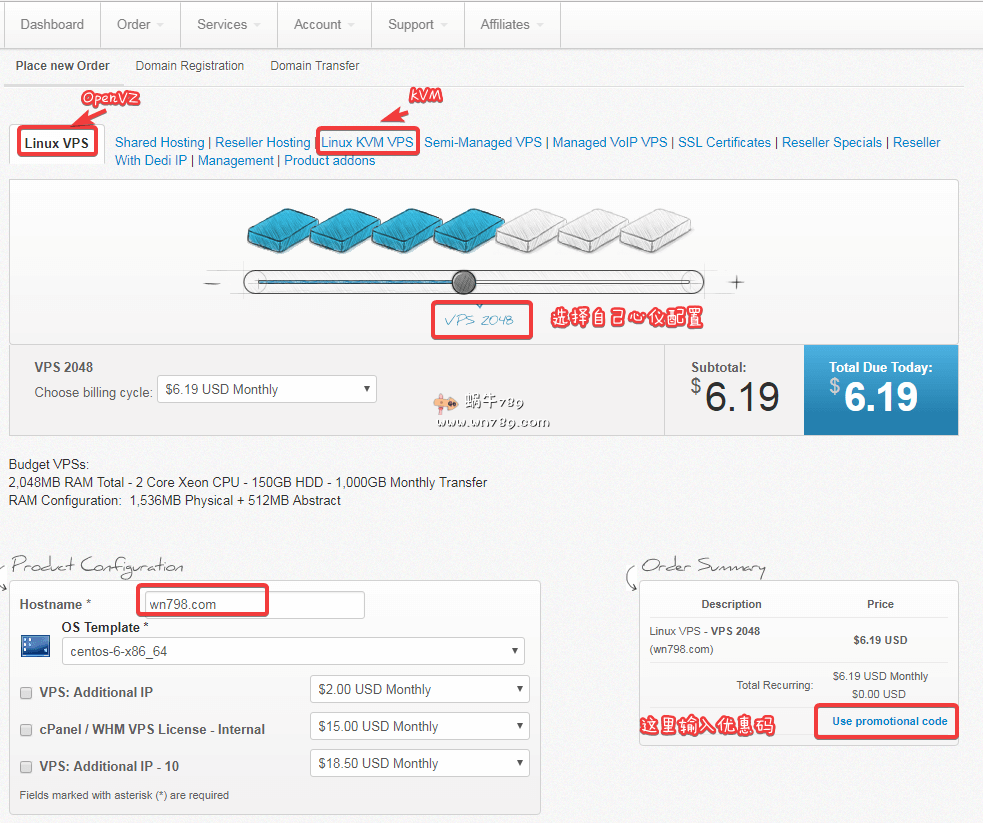
Task: Open the Linux KVM VPS link
Action: [367, 143]
